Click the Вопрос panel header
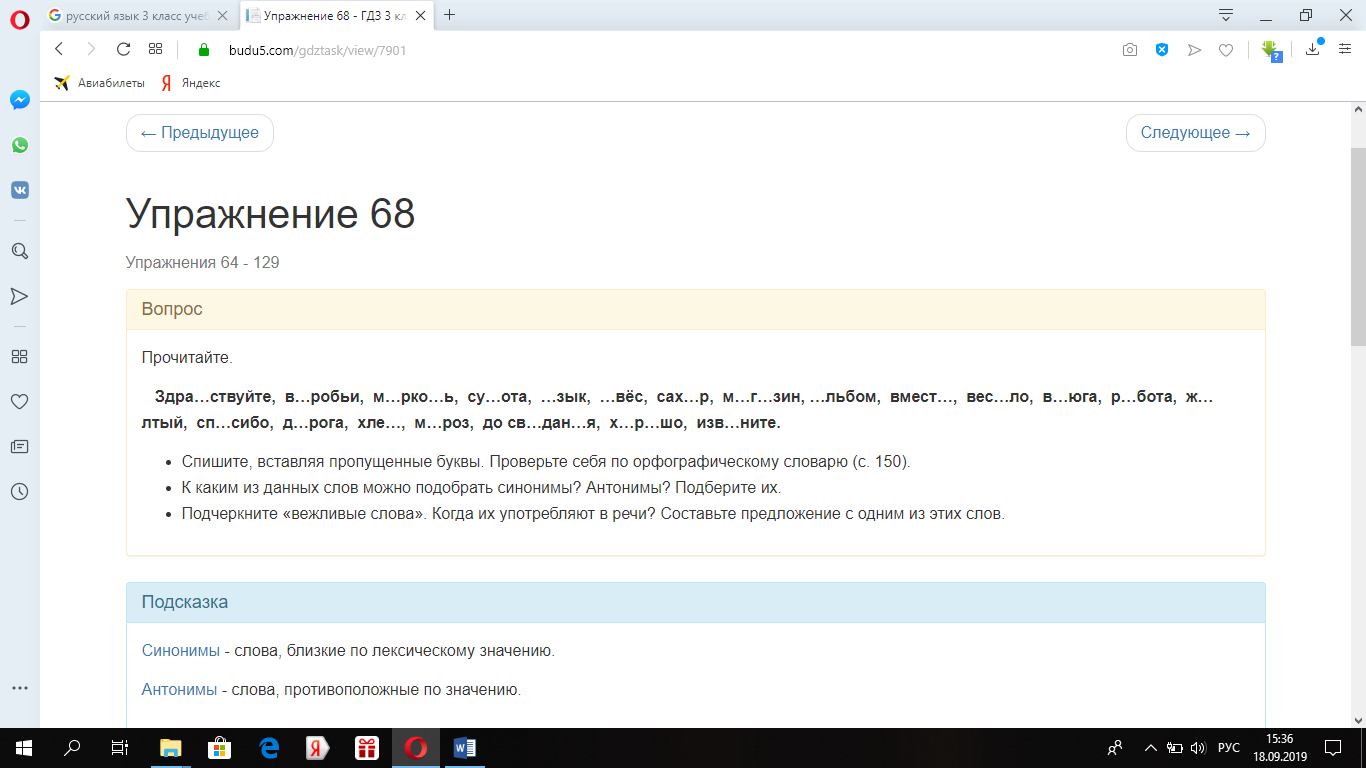 696,310
